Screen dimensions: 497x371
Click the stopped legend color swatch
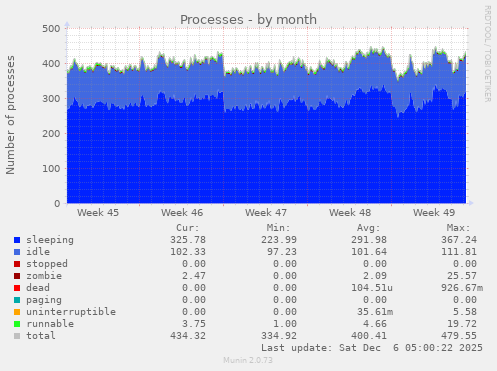(17, 264)
